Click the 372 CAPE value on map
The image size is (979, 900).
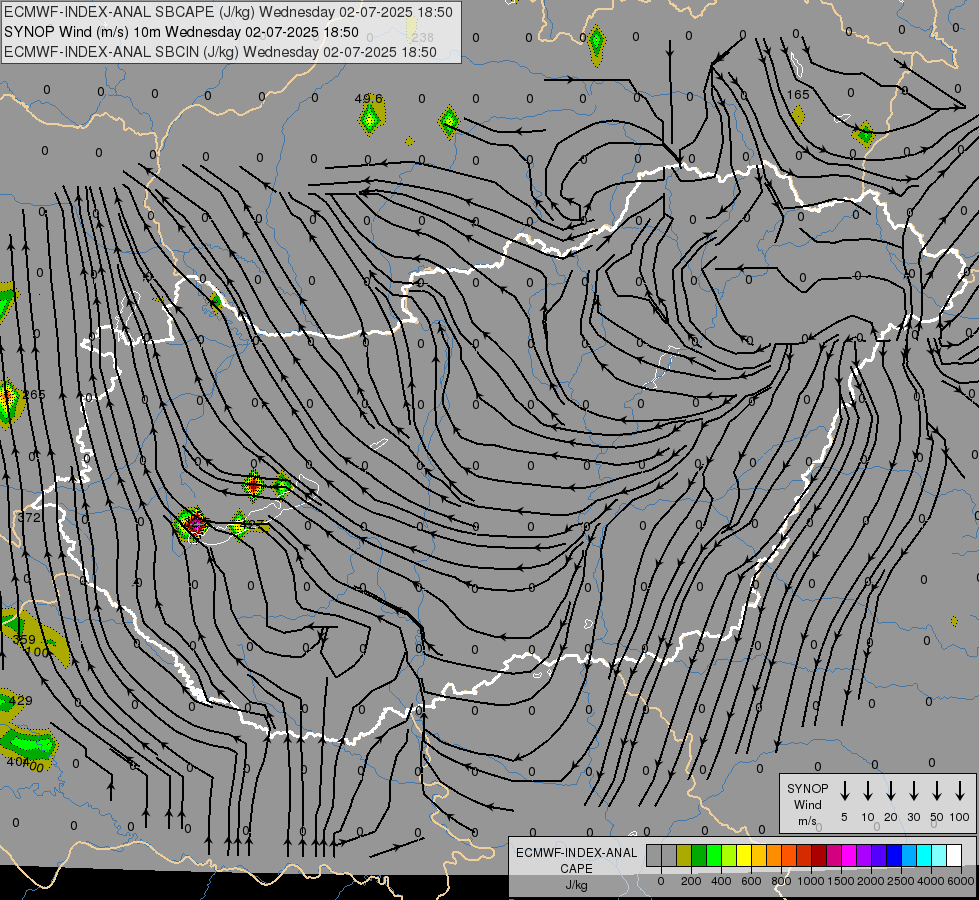(x=29, y=517)
